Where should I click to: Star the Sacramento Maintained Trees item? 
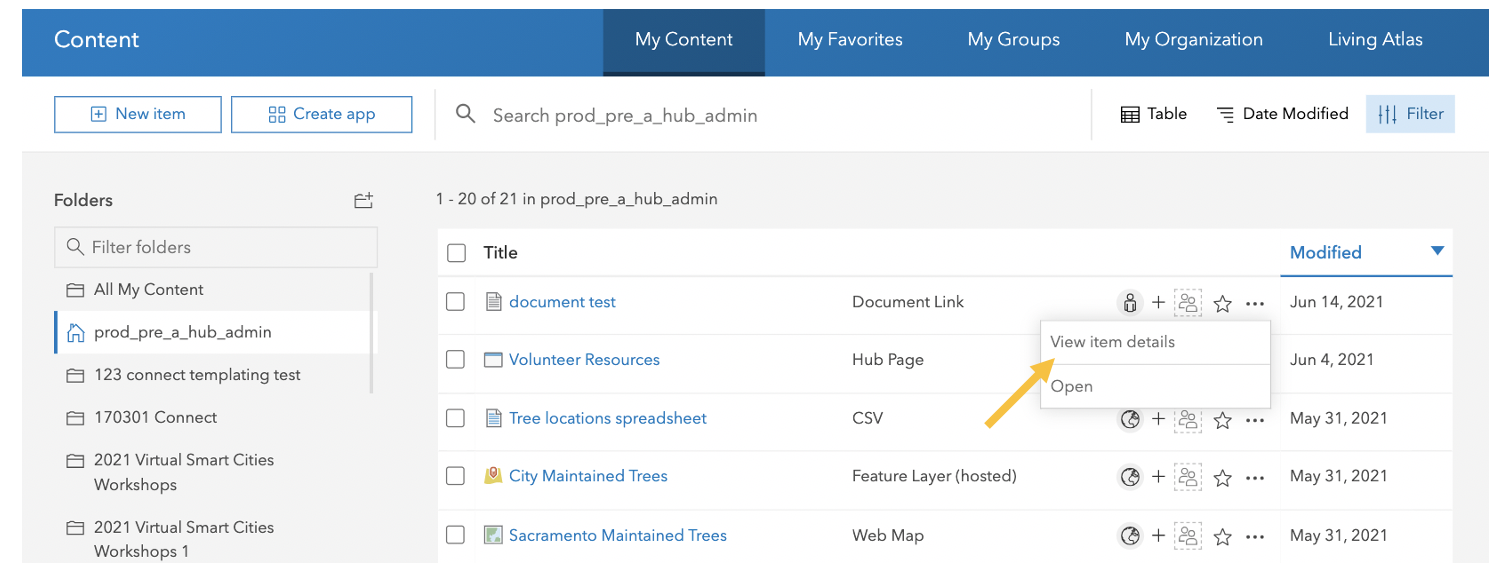(x=1222, y=537)
